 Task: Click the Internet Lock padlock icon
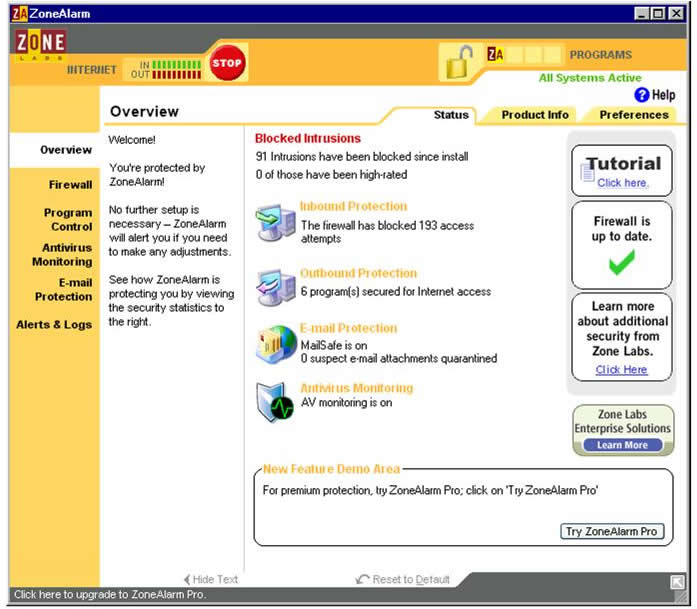459,62
